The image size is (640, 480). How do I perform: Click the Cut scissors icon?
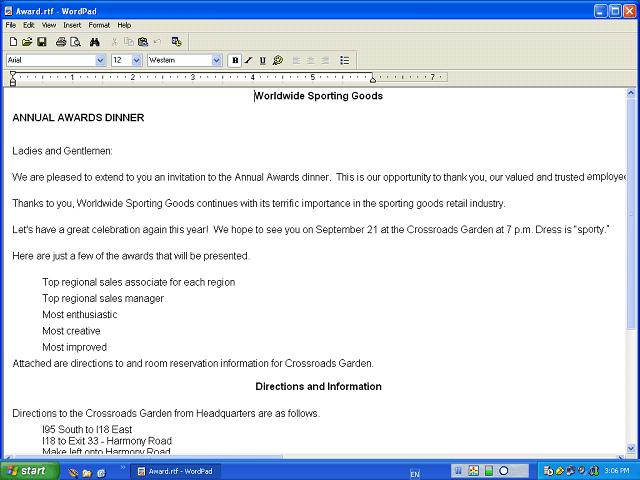click(x=115, y=42)
